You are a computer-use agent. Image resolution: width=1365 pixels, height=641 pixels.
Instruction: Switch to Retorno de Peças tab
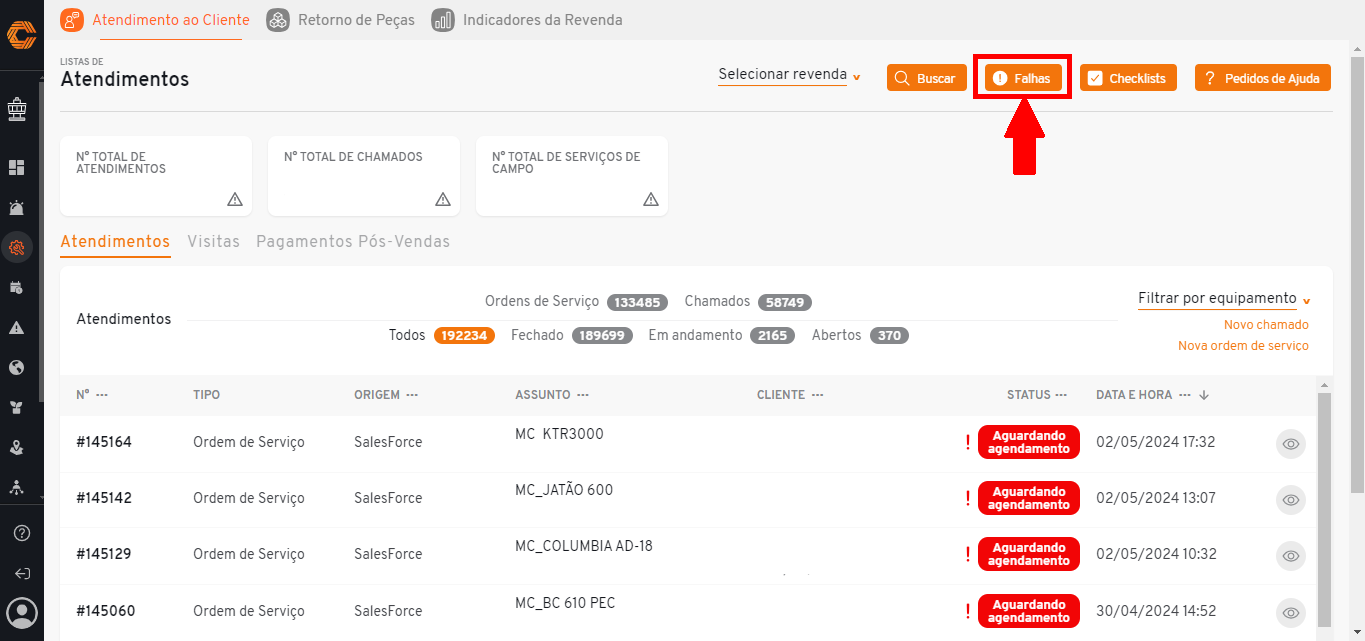point(341,20)
